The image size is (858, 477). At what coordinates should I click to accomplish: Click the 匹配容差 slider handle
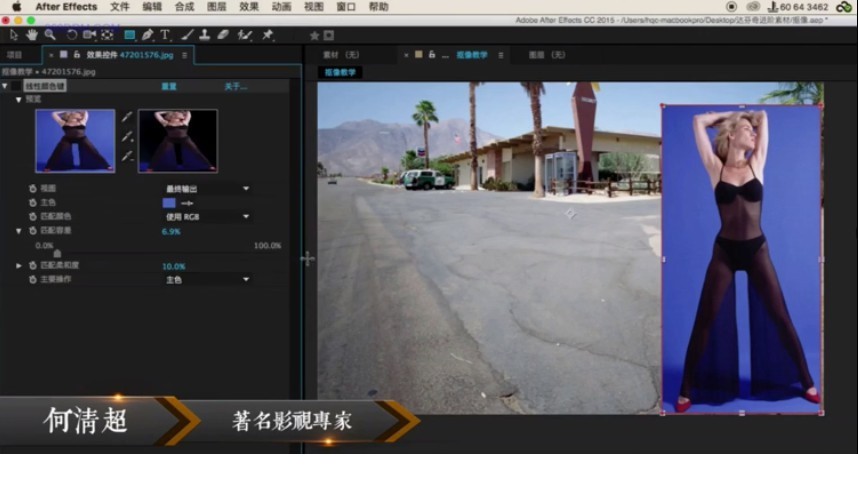[57, 253]
